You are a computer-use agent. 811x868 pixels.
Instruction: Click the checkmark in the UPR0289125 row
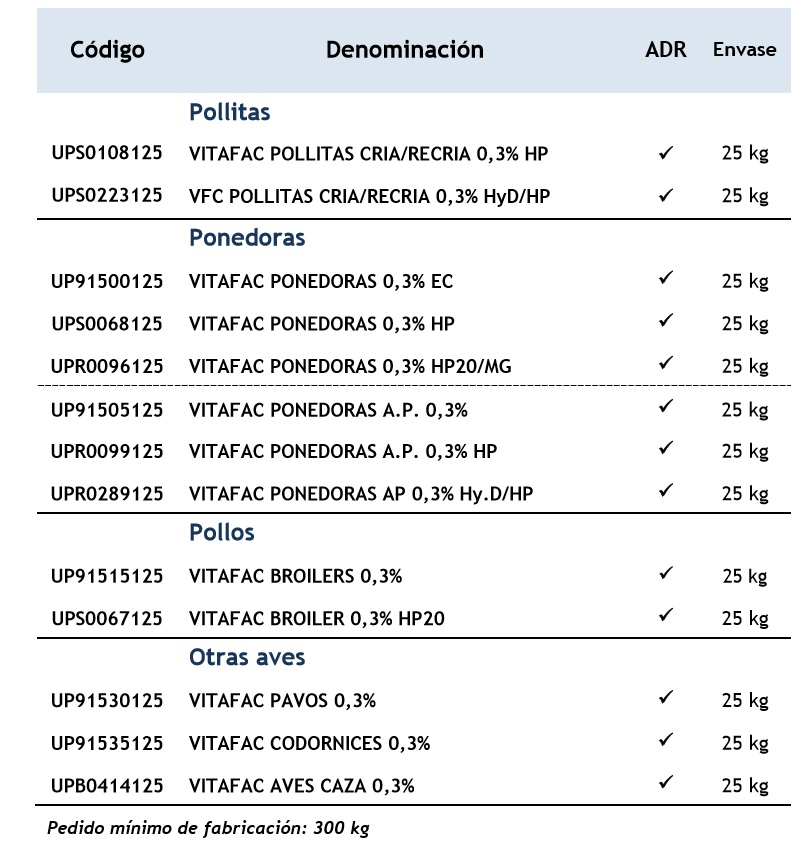tap(665, 489)
